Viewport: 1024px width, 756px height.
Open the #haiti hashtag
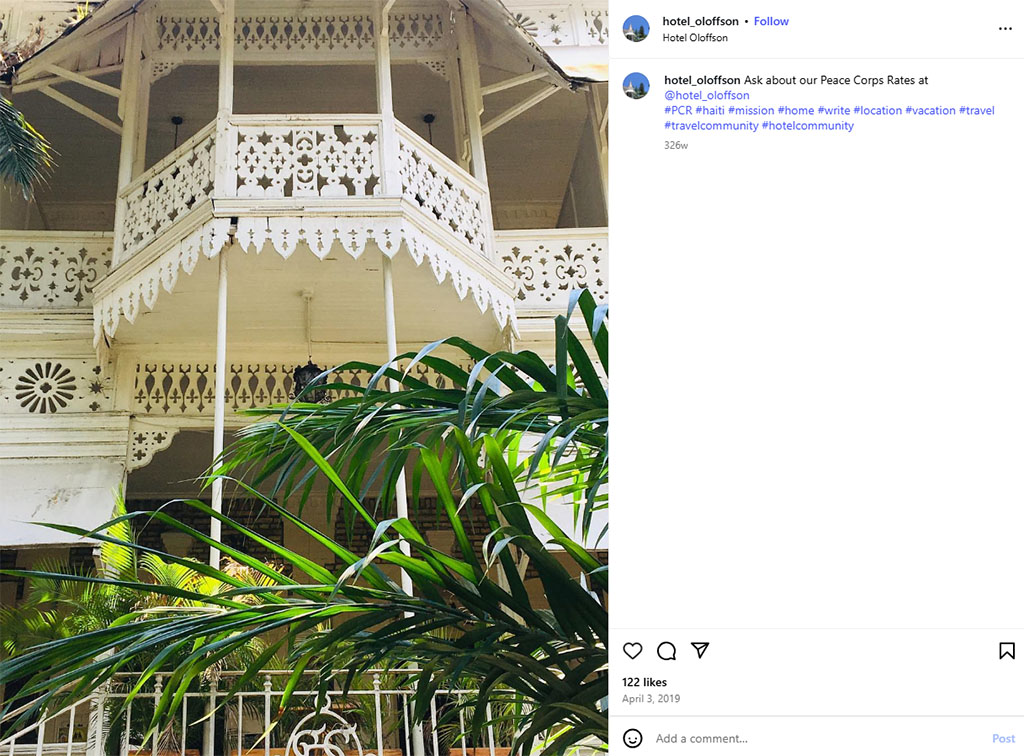(x=710, y=110)
